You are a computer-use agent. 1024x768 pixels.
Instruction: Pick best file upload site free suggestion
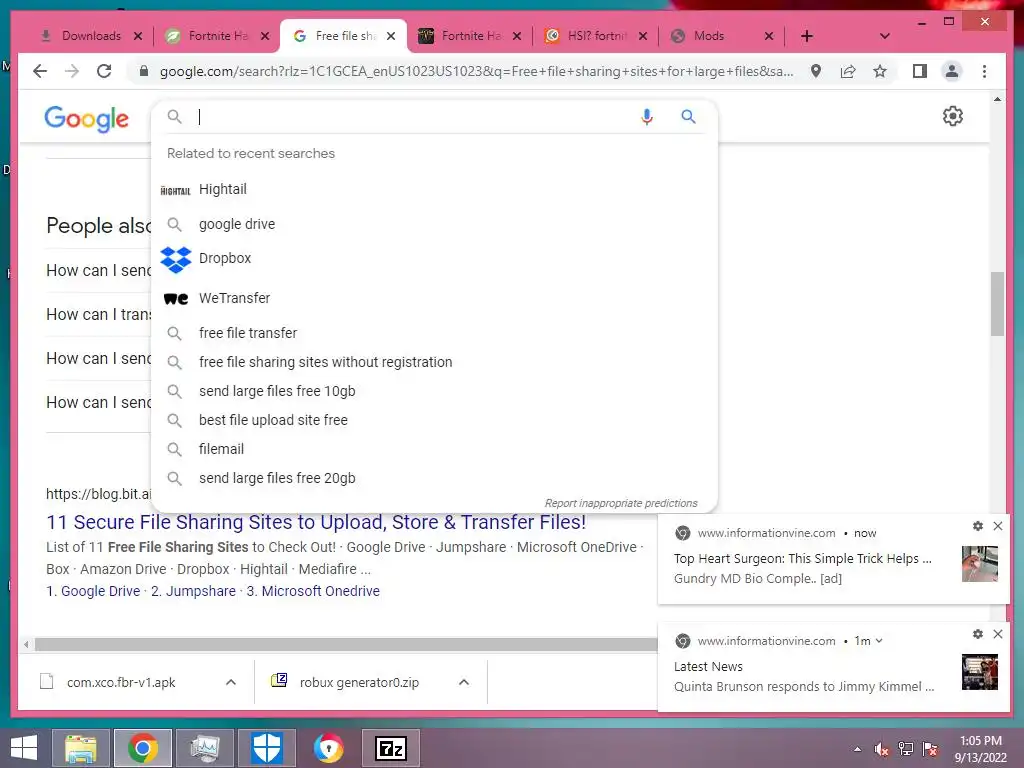click(x=434, y=420)
